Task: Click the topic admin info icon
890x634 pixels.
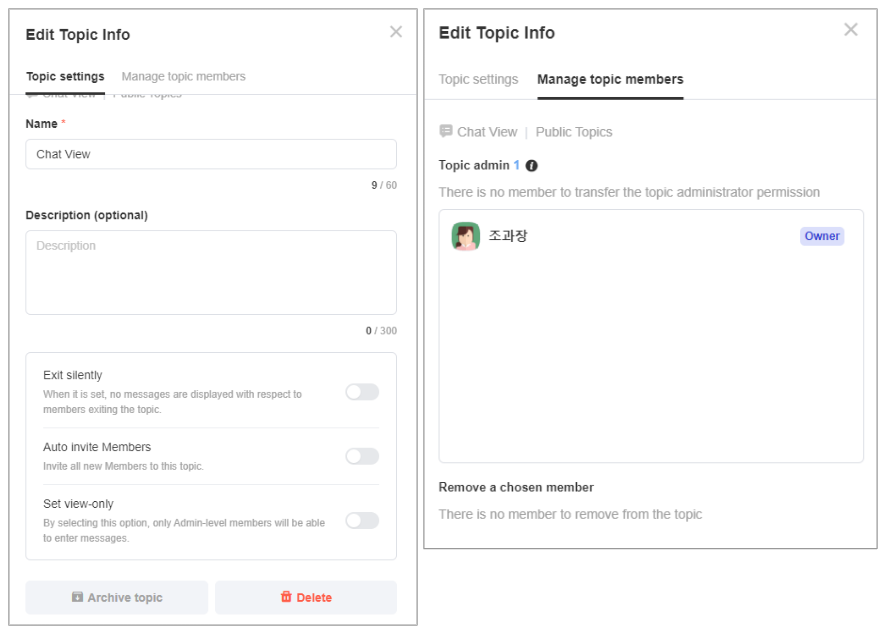Action: click(x=532, y=165)
